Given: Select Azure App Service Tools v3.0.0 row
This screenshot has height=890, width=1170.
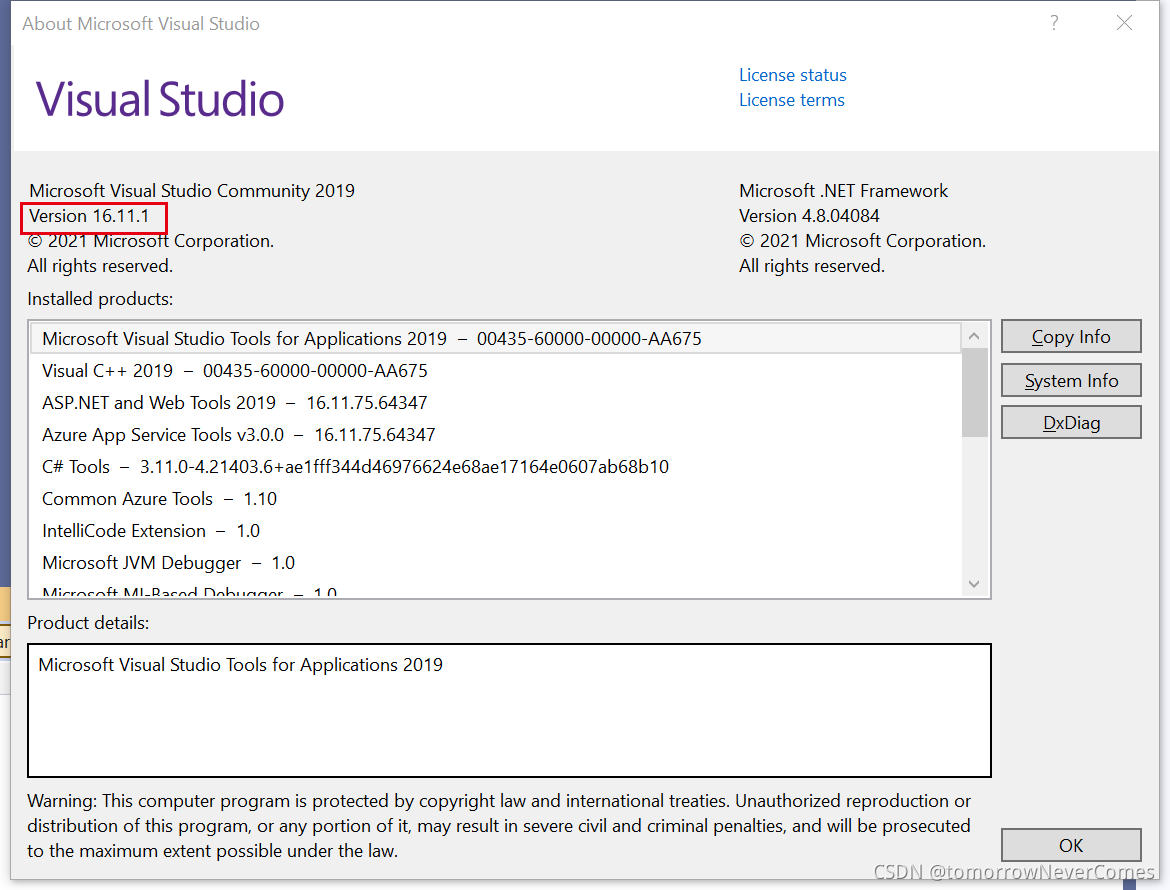Looking at the screenshot, I should (495, 435).
